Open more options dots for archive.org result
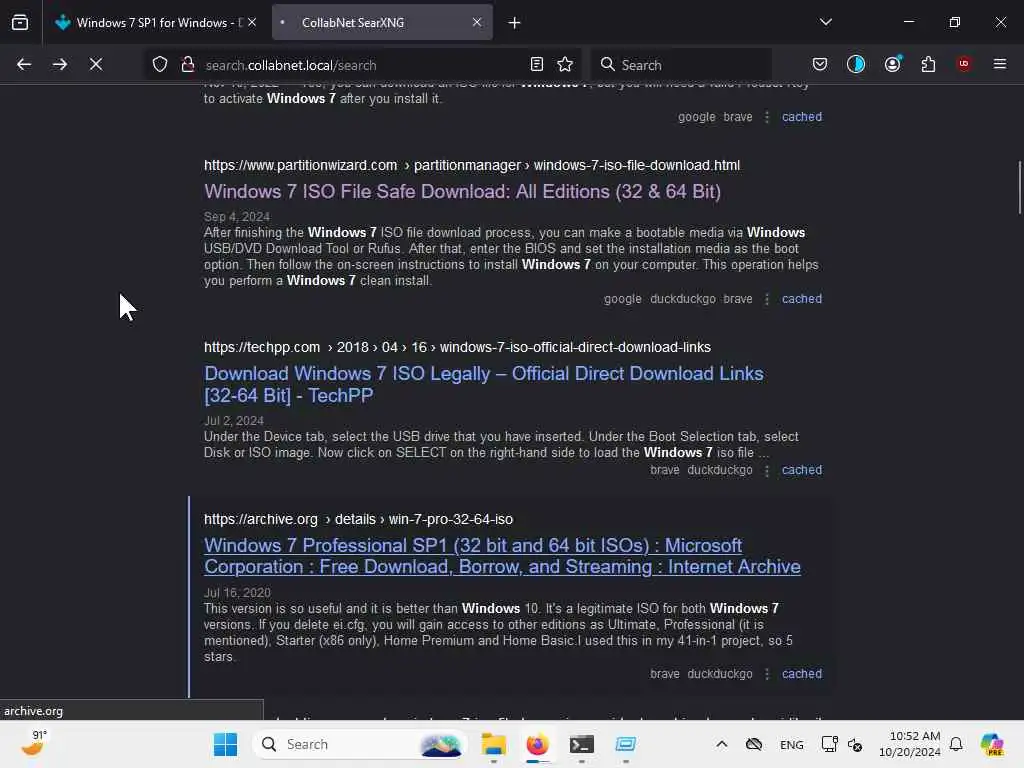This screenshot has height=768, width=1024. pos(767,674)
